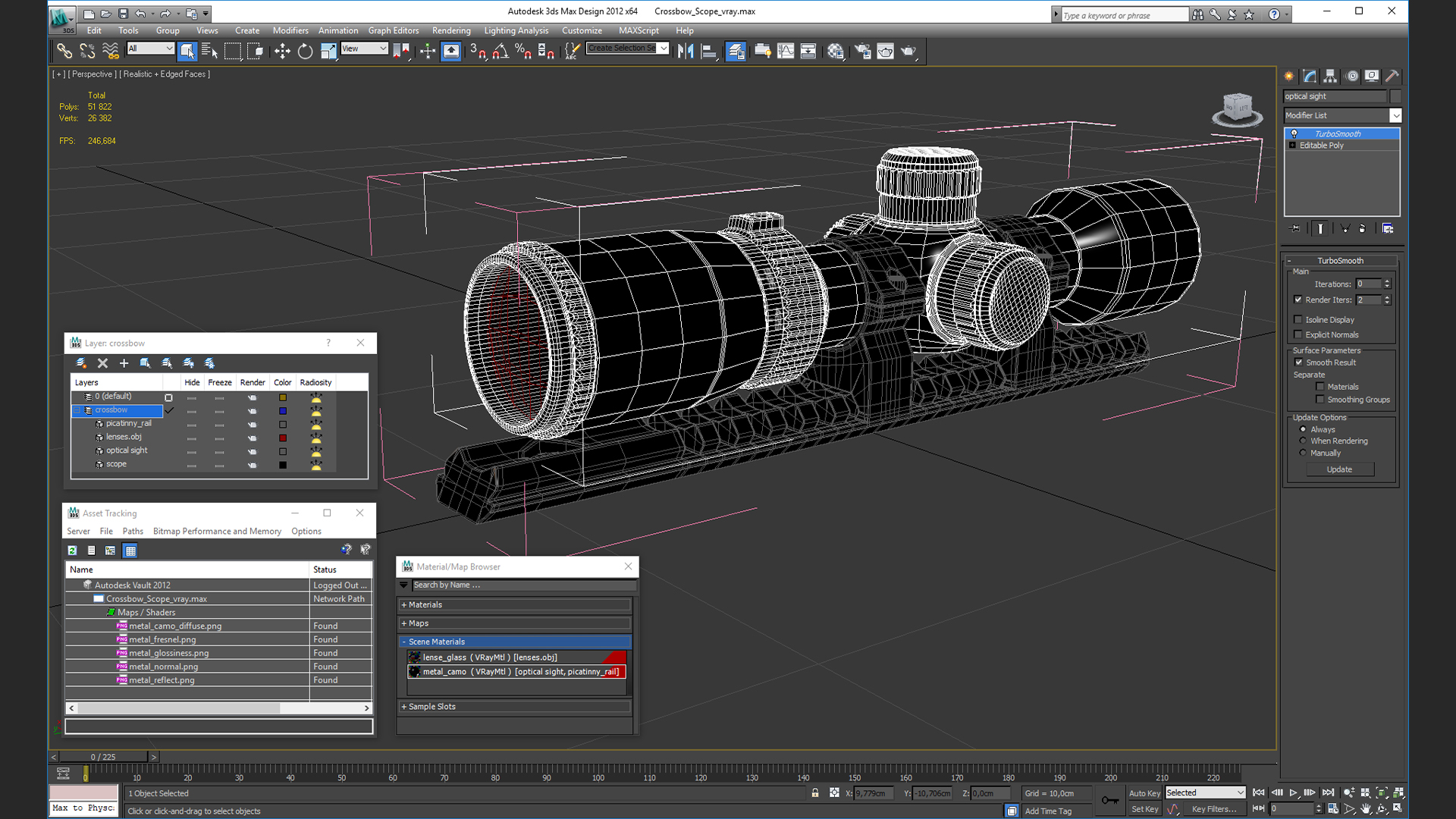Screen dimensions: 1456x819
Task: Delete highlighted layer in Layer dialog
Action: pyautogui.click(x=102, y=363)
